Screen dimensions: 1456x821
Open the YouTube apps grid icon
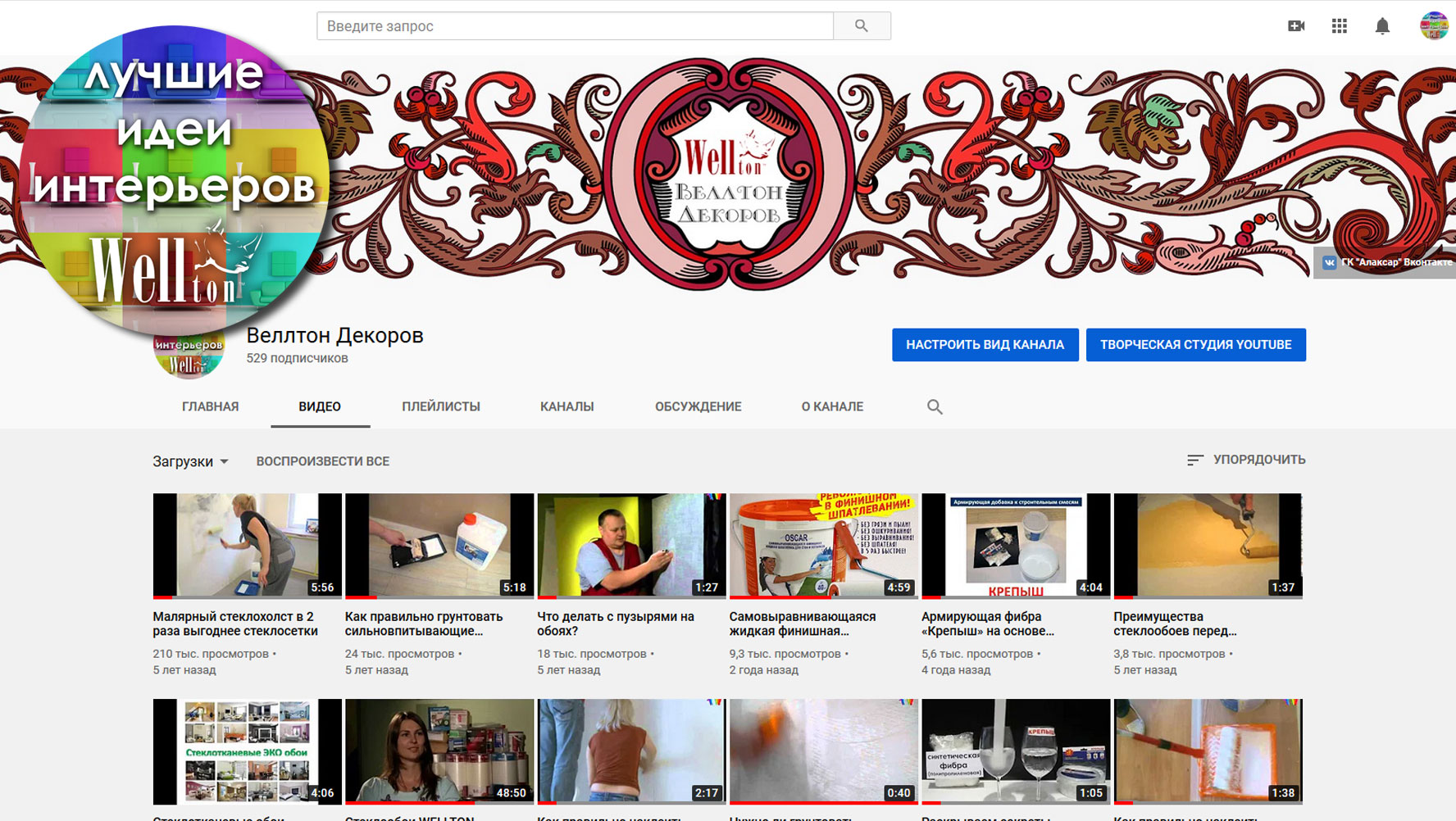pyautogui.click(x=1340, y=26)
